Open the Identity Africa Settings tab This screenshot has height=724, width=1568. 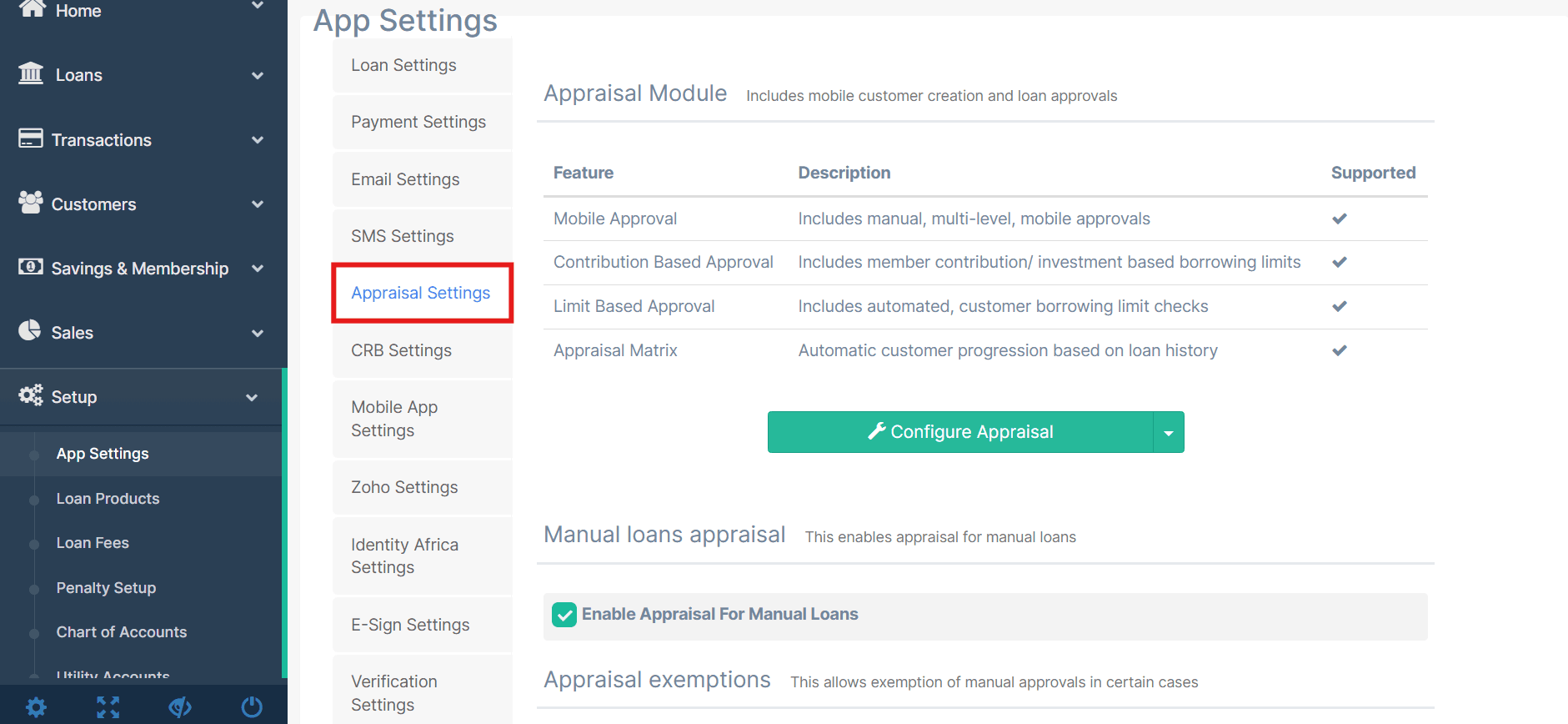click(x=423, y=556)
